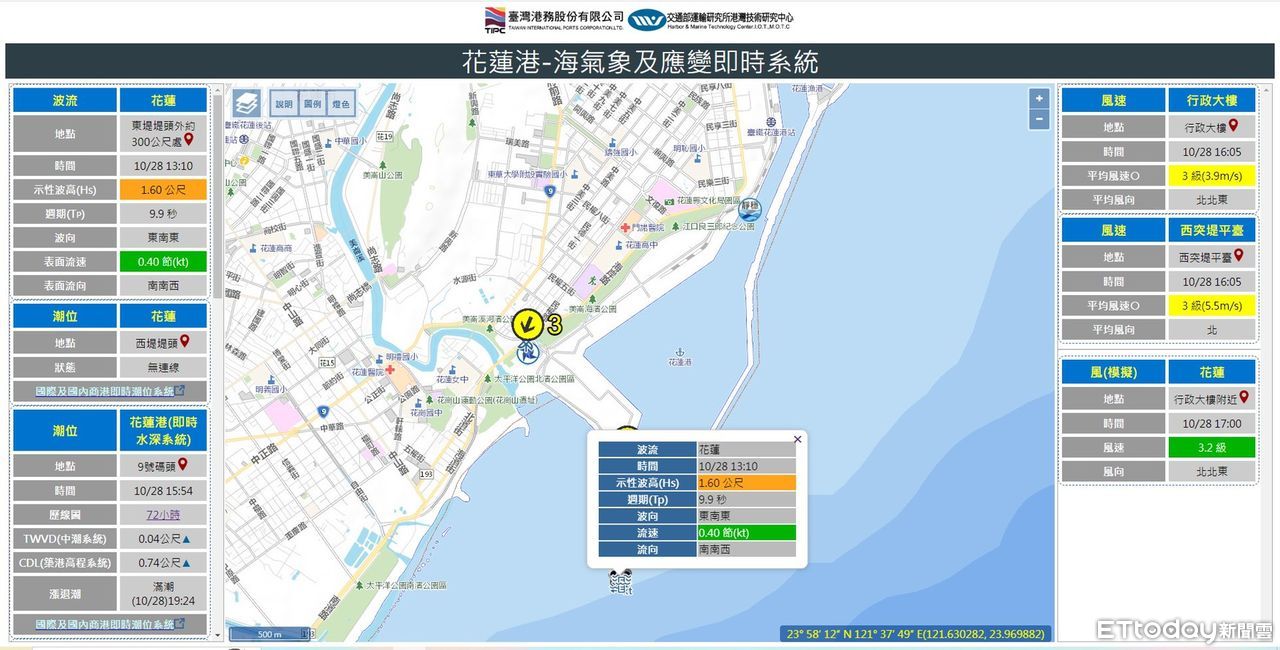Screen dimensions: 1280x650
Task: Open the map layers stack icon
Action: tap(247, 103)
